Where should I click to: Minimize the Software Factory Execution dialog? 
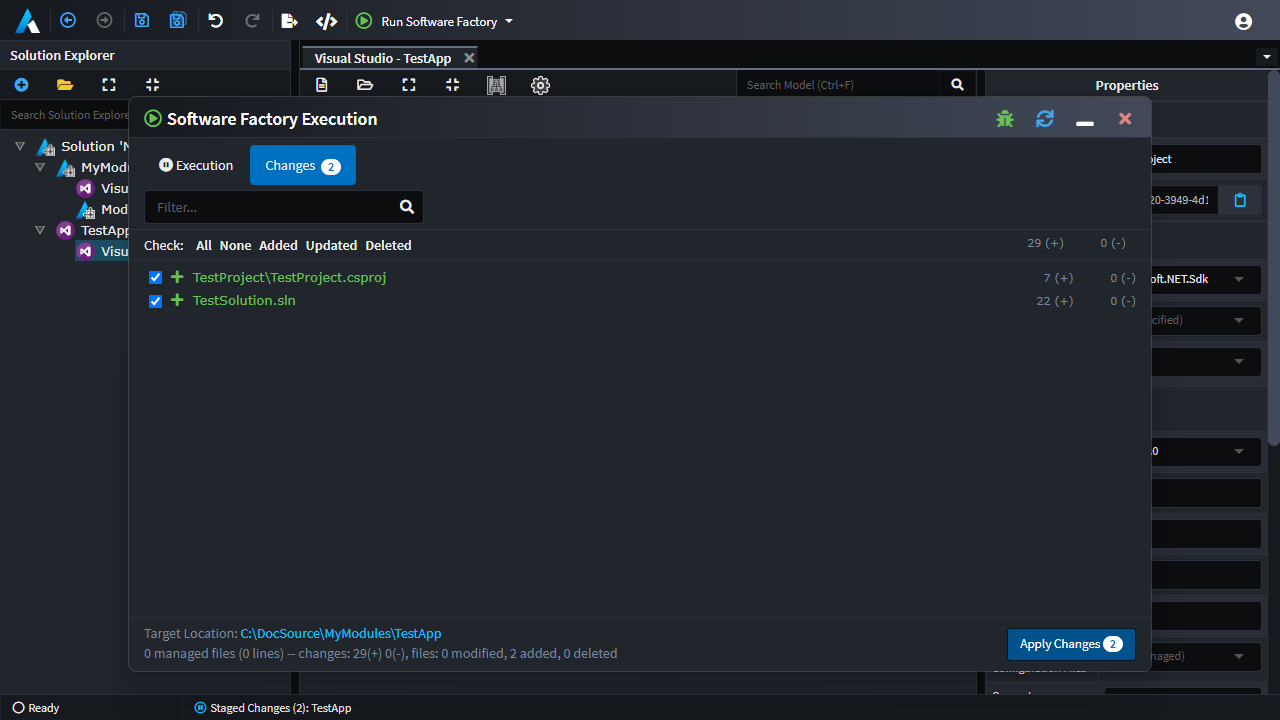click(1084, 123)
